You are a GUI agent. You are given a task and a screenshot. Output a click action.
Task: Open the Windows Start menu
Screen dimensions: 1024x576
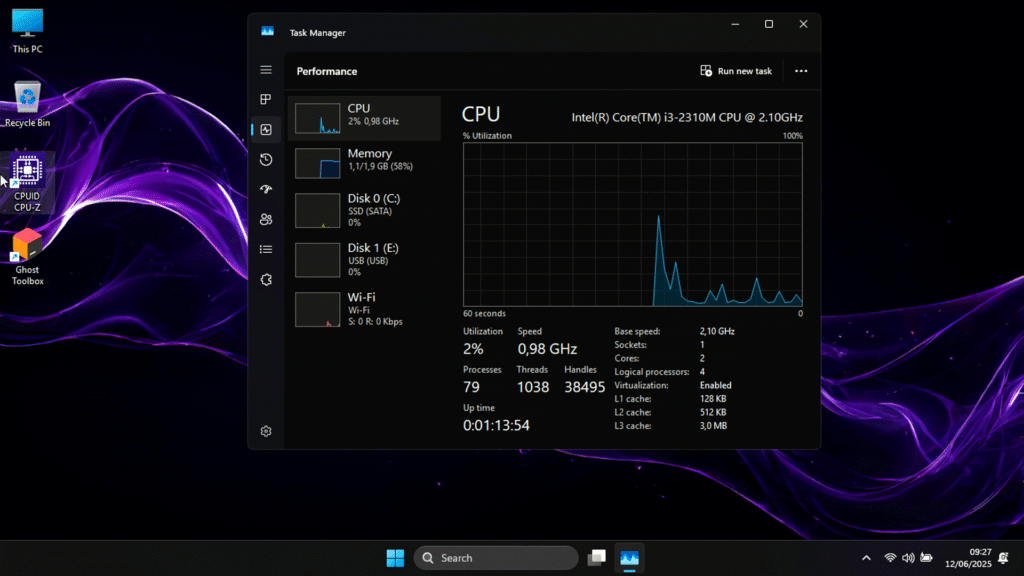395,558
